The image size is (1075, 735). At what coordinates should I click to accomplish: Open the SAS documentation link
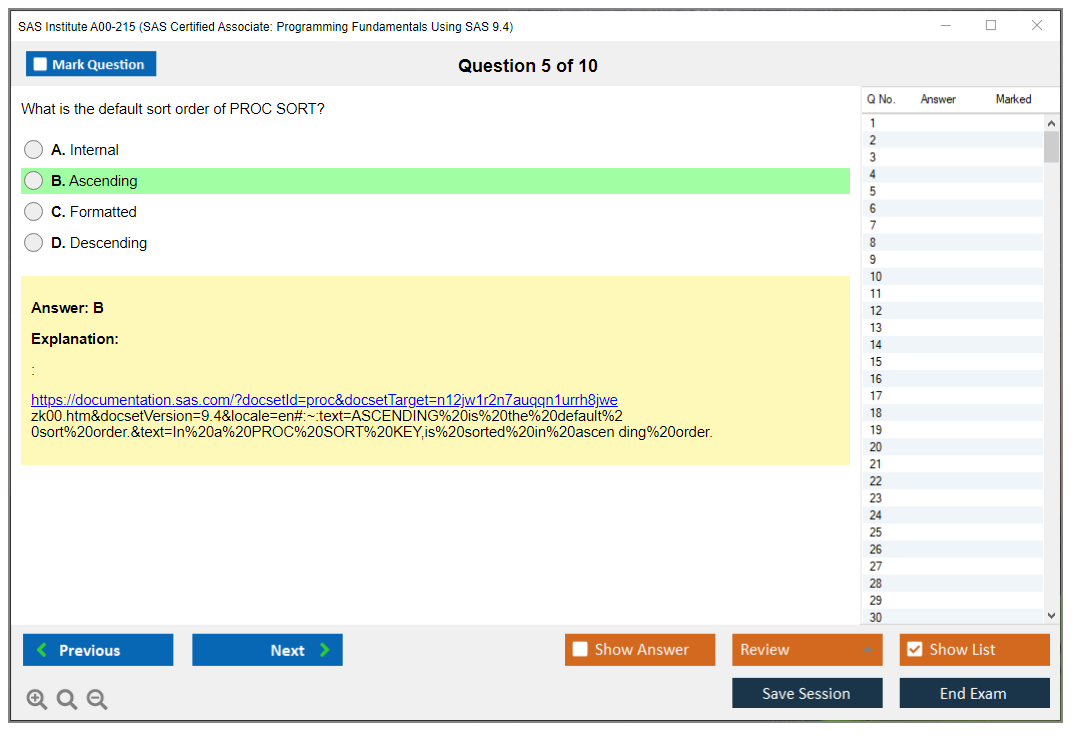324,400
